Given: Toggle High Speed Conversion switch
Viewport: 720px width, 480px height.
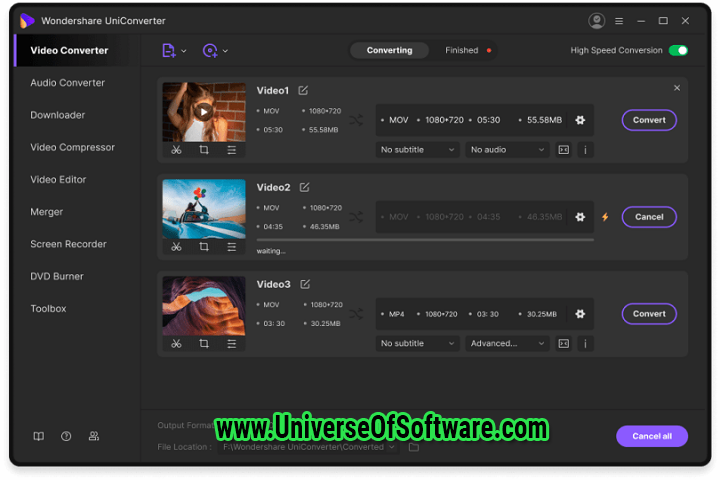Looking at the screenshot, I should pos(678,51).
